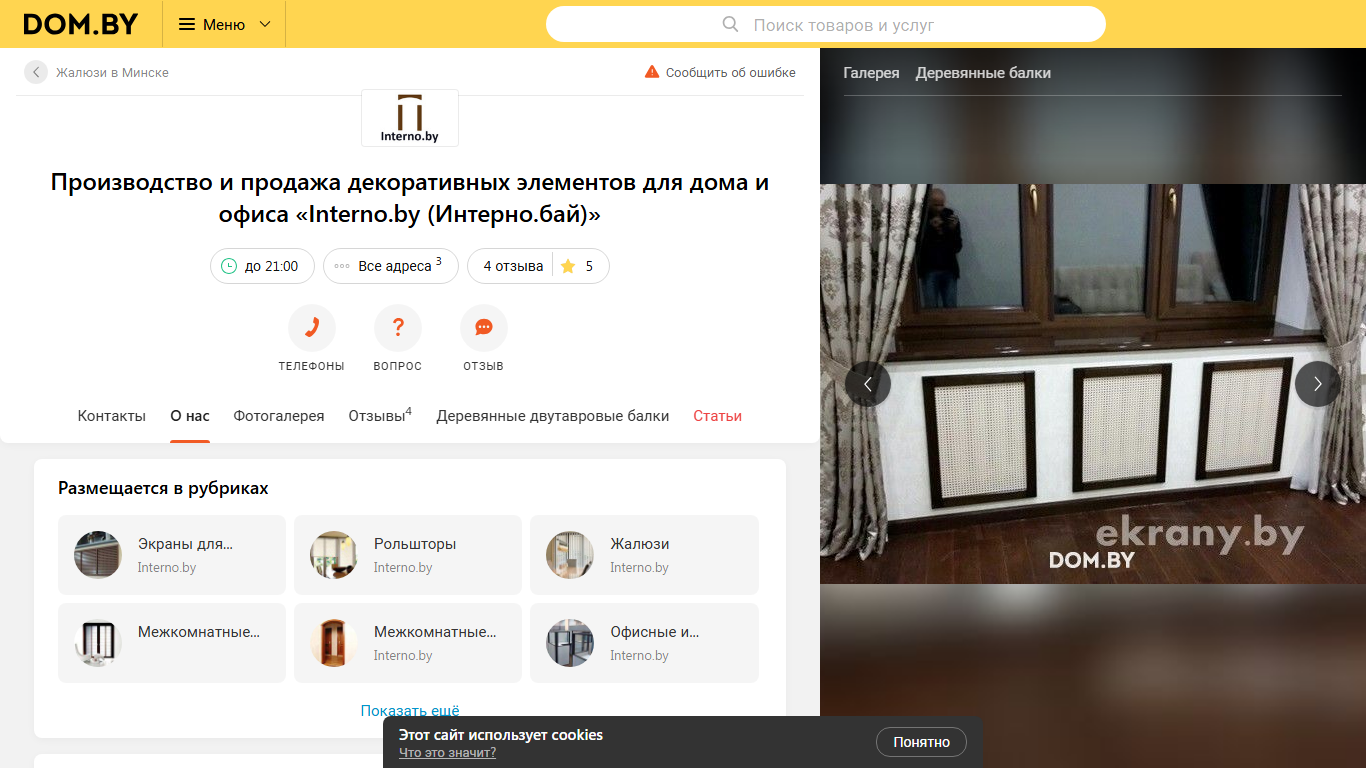Open the Отзывы tab
This screenshot has width=1366, height=768.
(380, 416)
